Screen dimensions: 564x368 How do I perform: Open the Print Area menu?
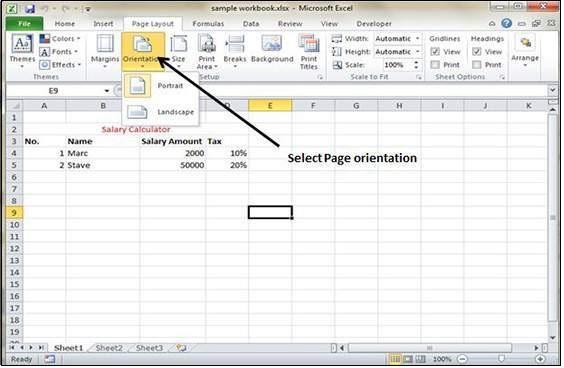click(x=207, y=51)
